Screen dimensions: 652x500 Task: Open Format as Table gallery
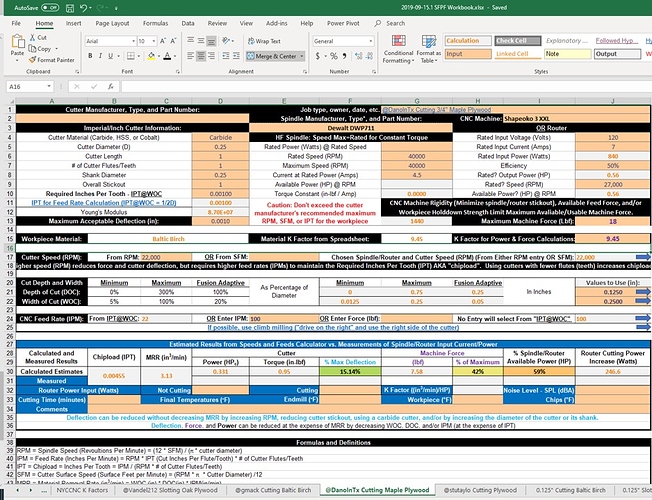tap(429, 49)
